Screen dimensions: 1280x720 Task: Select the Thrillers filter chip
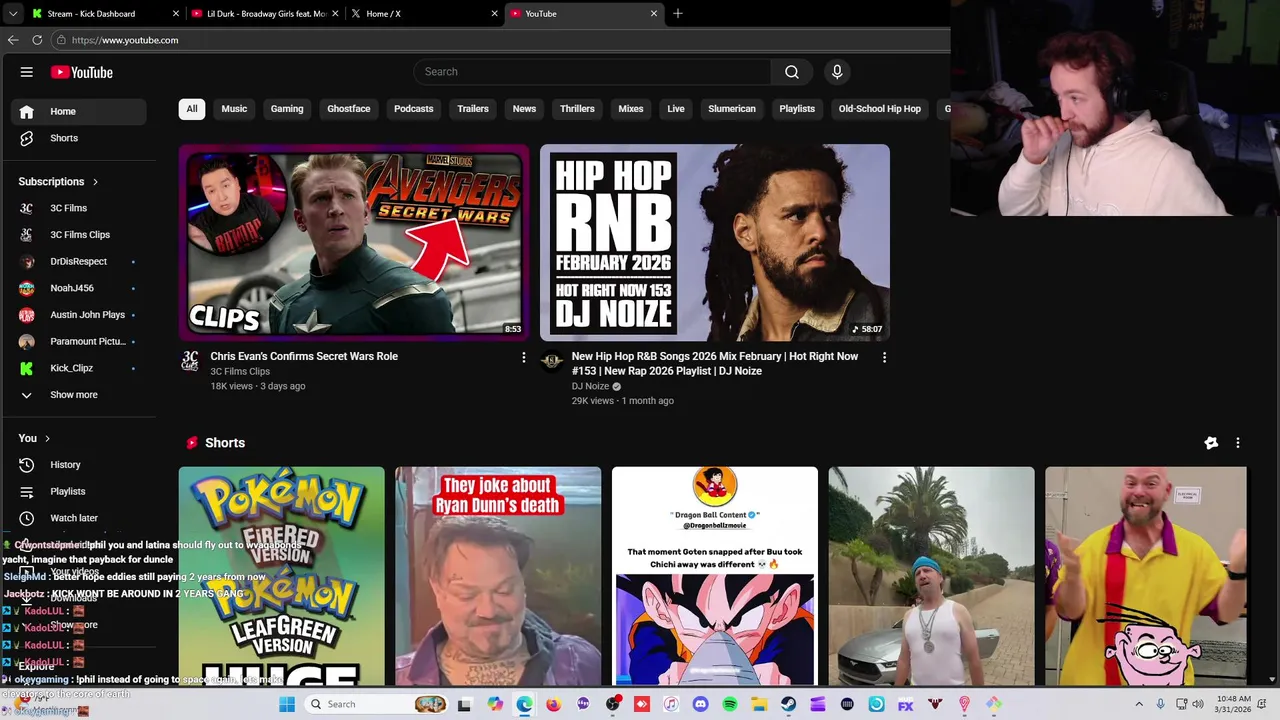(577, 109)
